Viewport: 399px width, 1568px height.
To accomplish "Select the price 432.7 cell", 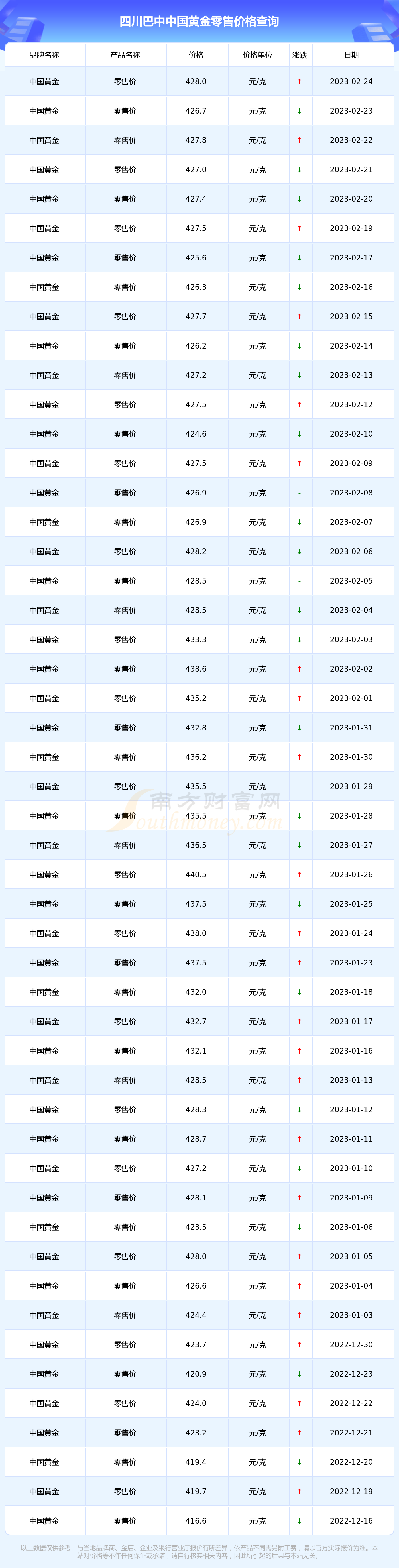I will (196, 1021).
